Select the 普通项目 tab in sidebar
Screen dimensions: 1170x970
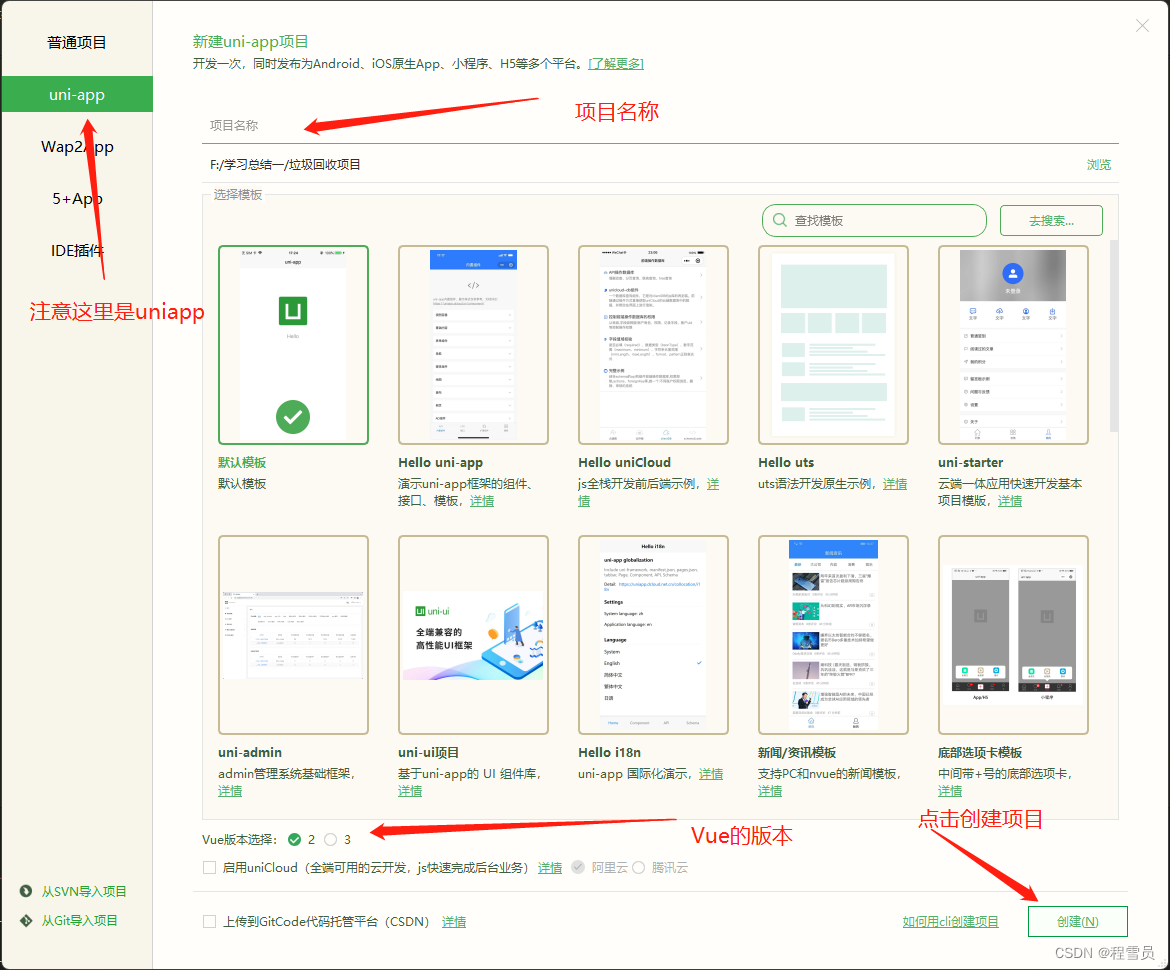tap(77, 43)
